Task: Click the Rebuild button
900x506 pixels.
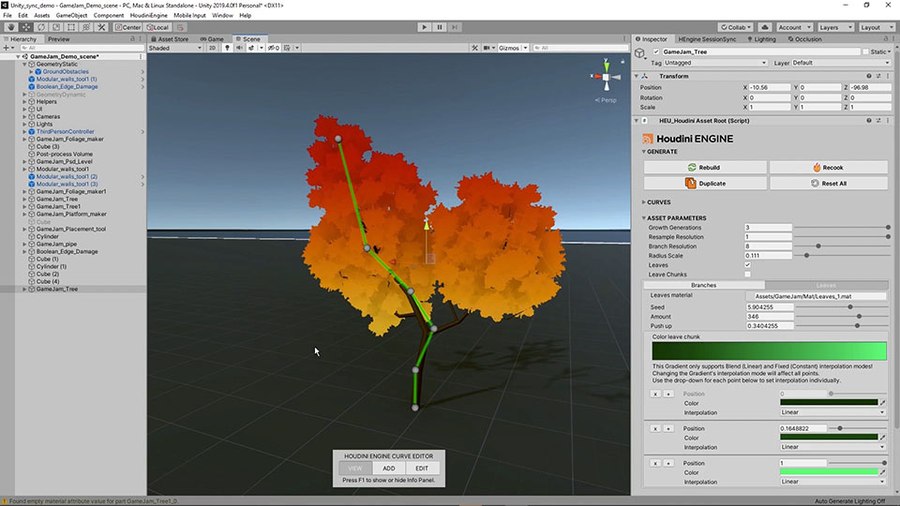Action: (705, 168)
